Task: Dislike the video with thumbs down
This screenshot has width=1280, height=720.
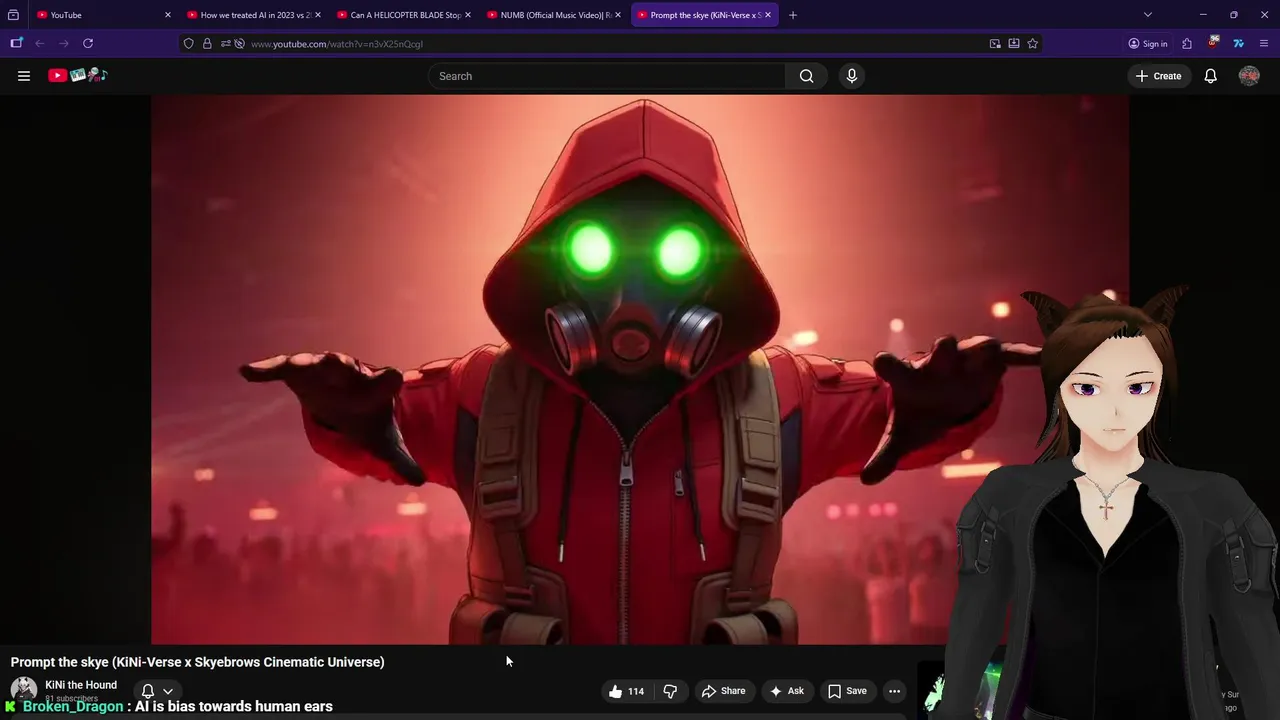Action: coord(670,691)
